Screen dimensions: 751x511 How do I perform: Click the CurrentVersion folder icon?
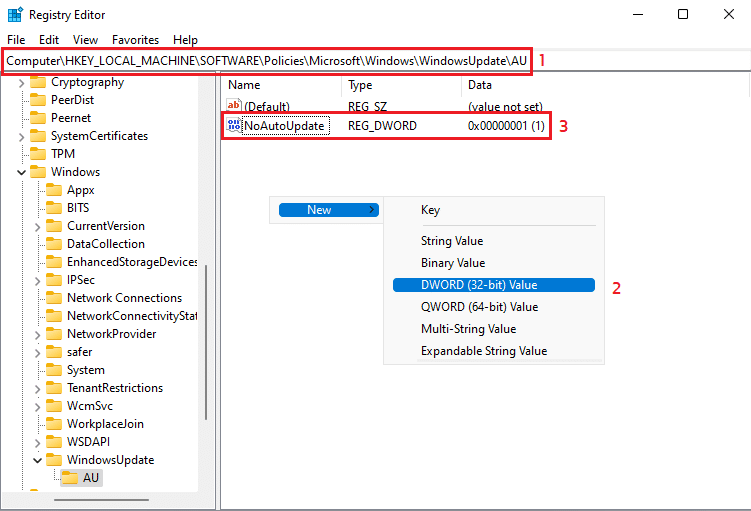point(54,226)
